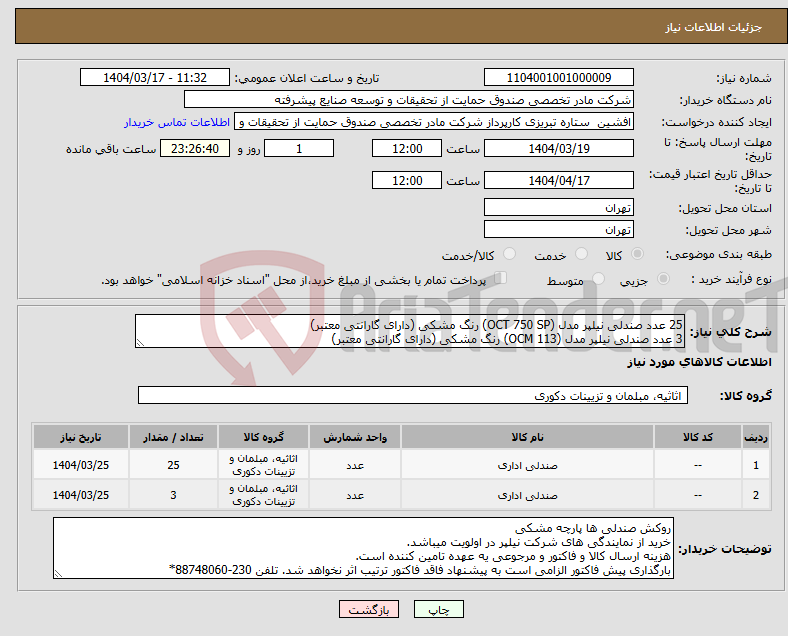Click the response deadline date 1404/03/19
788x636 pixels.
558,148
